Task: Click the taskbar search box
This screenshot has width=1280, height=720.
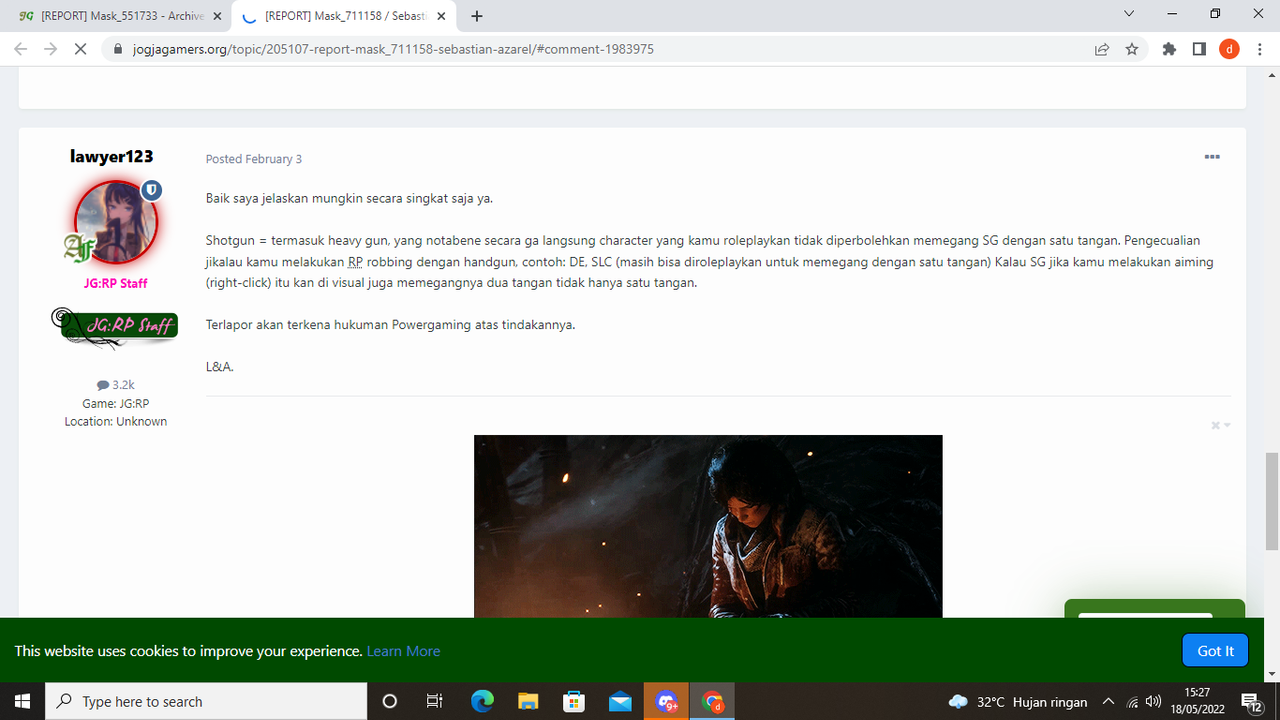Action: (206, 701)
